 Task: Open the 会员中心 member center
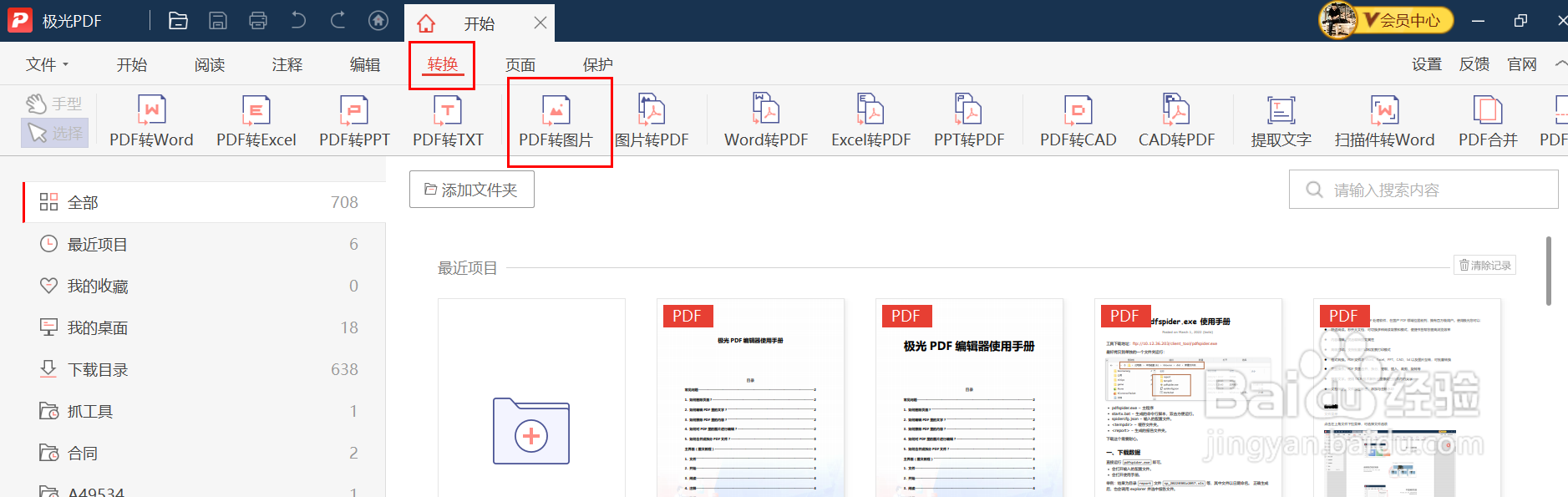[1408, 20]
